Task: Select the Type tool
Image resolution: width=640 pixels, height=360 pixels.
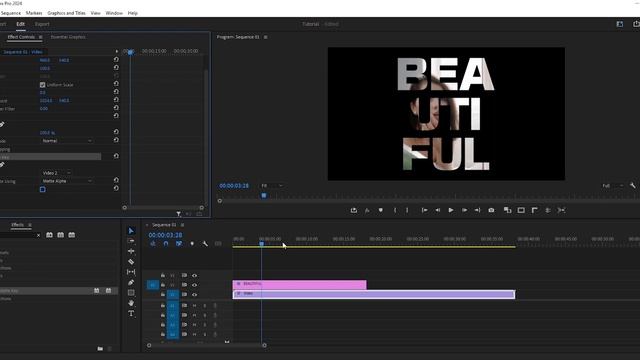Action: (131, 313)
